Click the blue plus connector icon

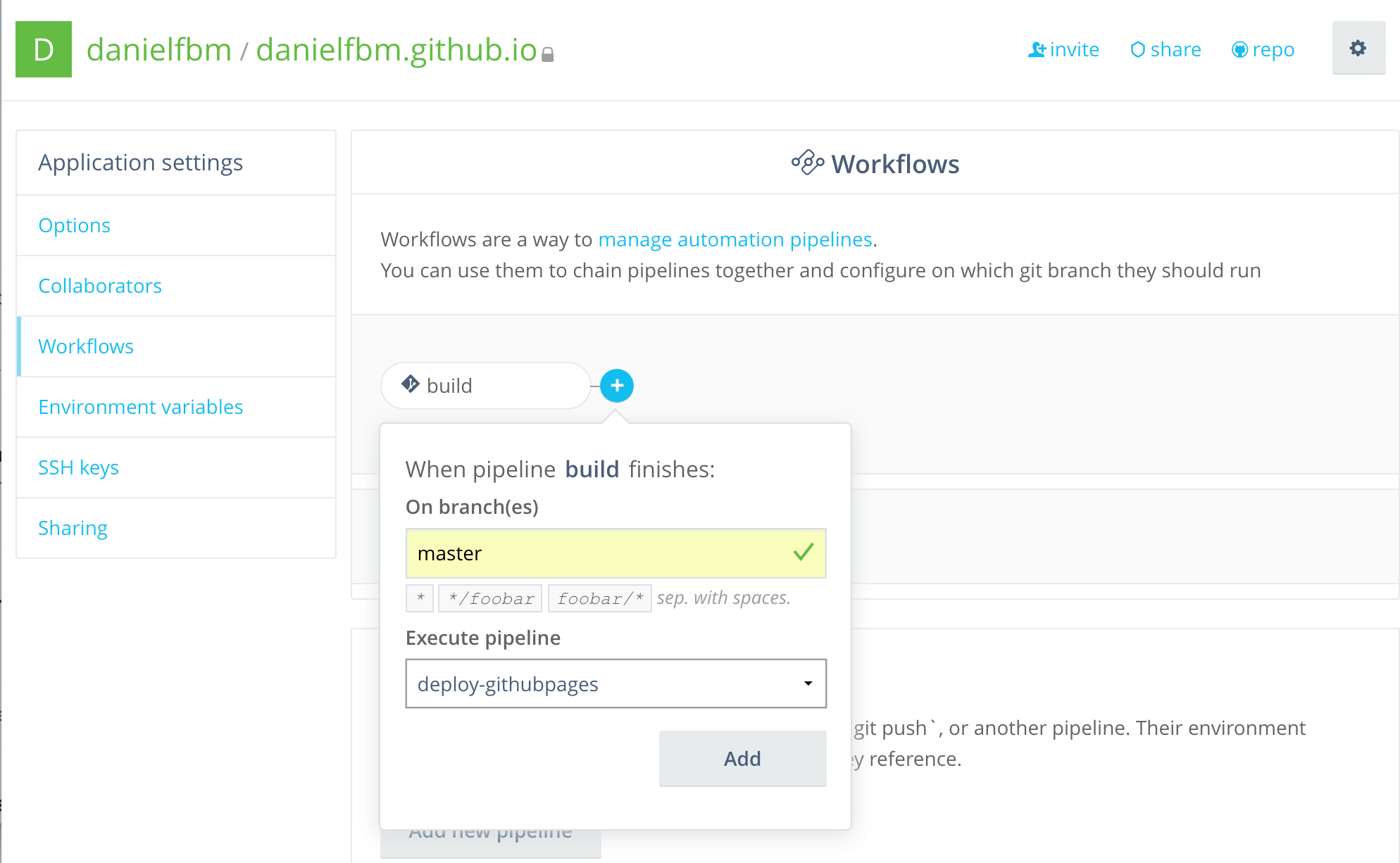point(617,385)
